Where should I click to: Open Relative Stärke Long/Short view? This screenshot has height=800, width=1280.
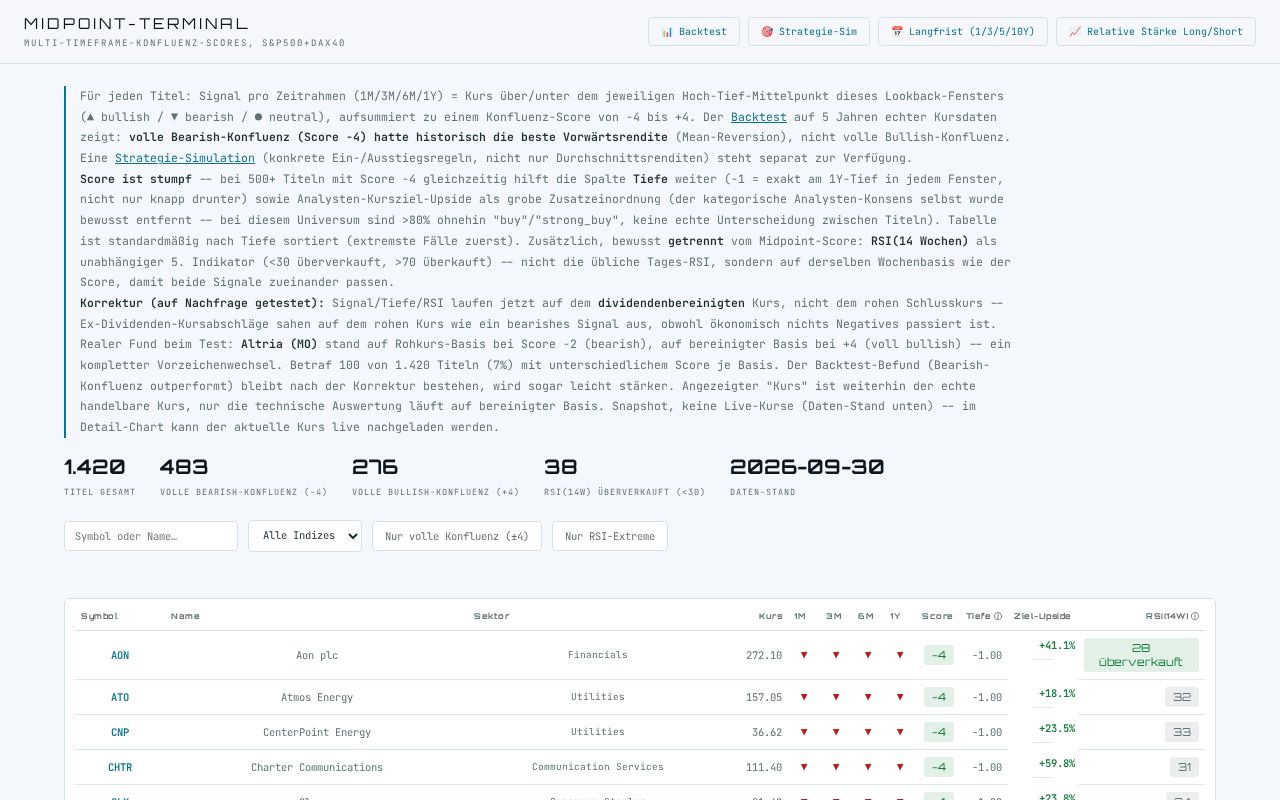tap(1156, 31)
